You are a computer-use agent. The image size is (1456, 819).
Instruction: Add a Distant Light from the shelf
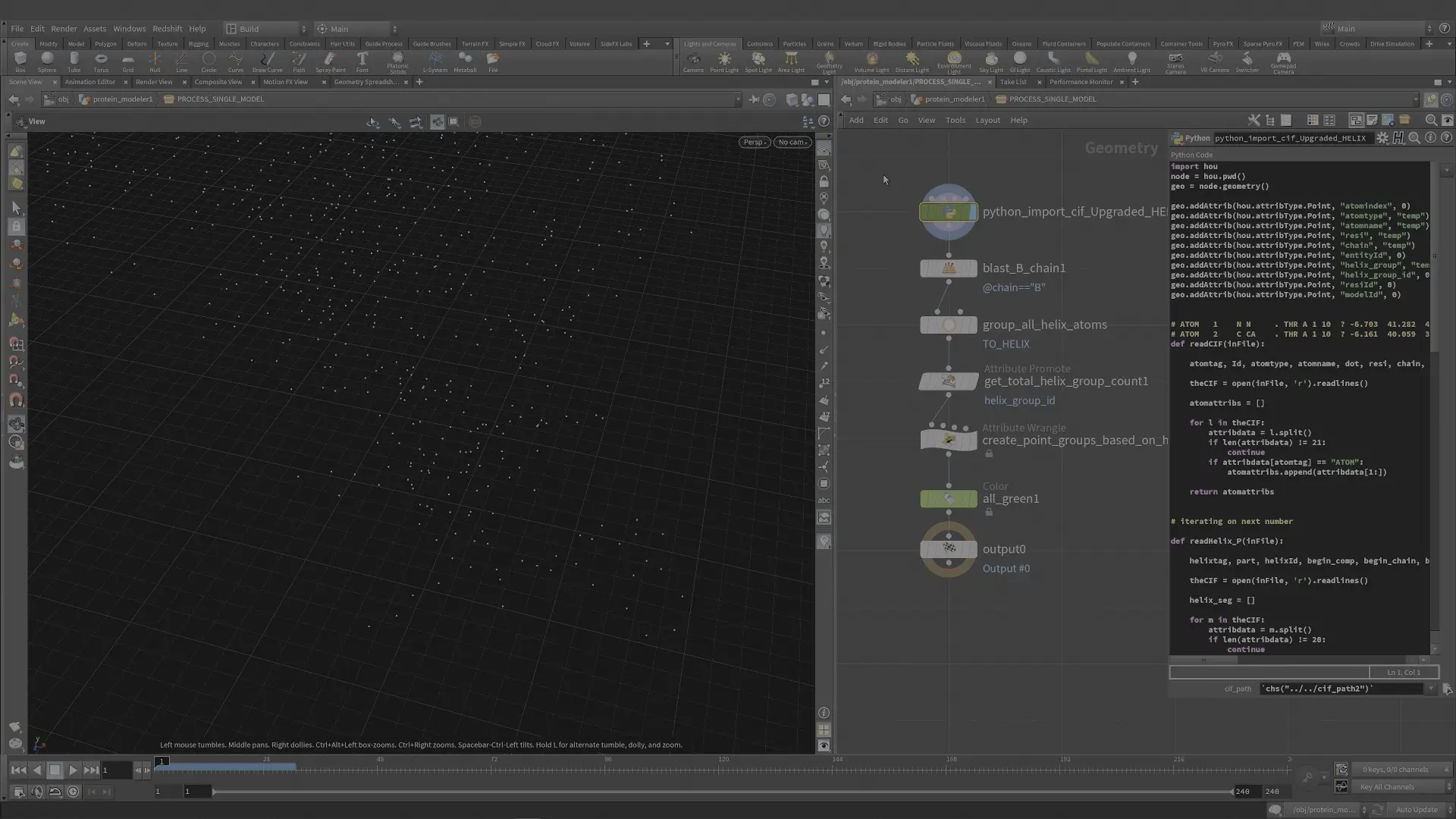[912, 62]
